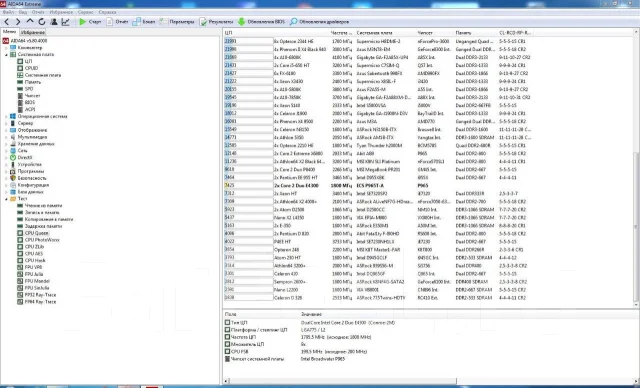Collapse the Тест tree node

click(x=6, y=199)
